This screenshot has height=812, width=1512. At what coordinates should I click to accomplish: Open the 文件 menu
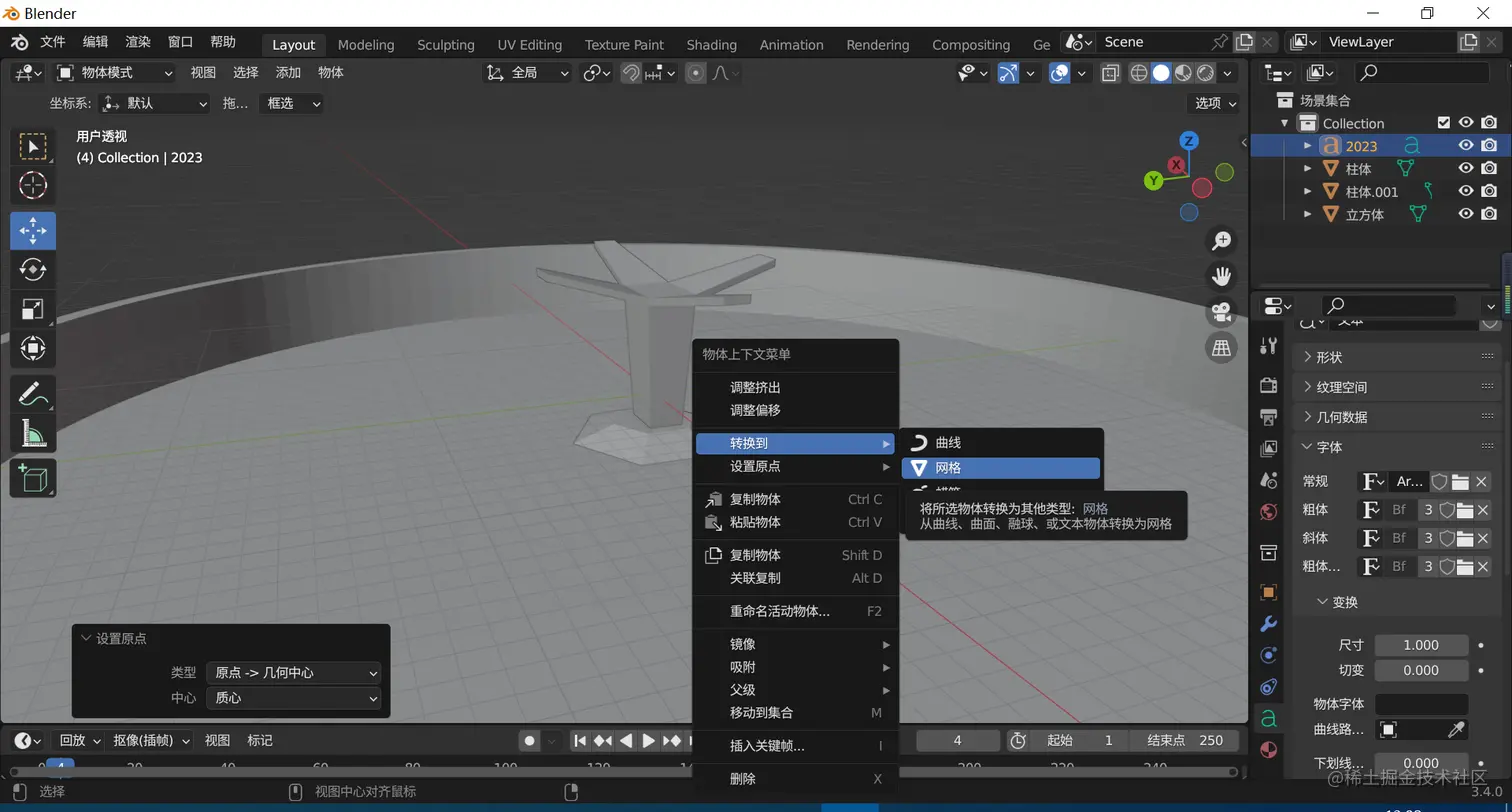pos(53,42)
